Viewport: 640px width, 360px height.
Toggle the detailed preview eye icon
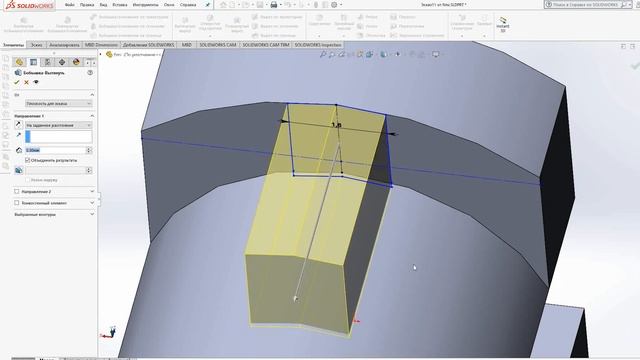(36, 82)
